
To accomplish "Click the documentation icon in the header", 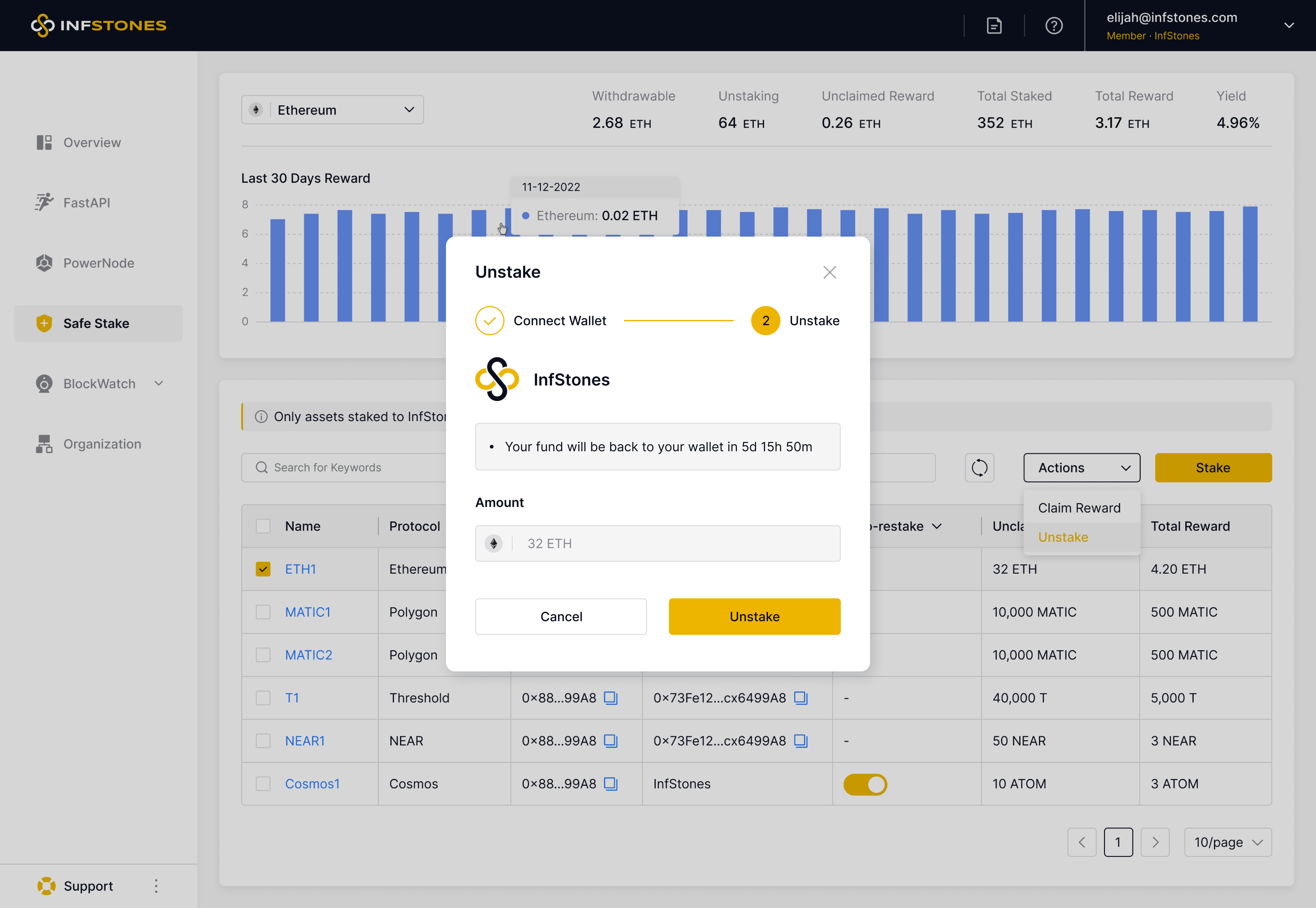I will click(994, 26).
